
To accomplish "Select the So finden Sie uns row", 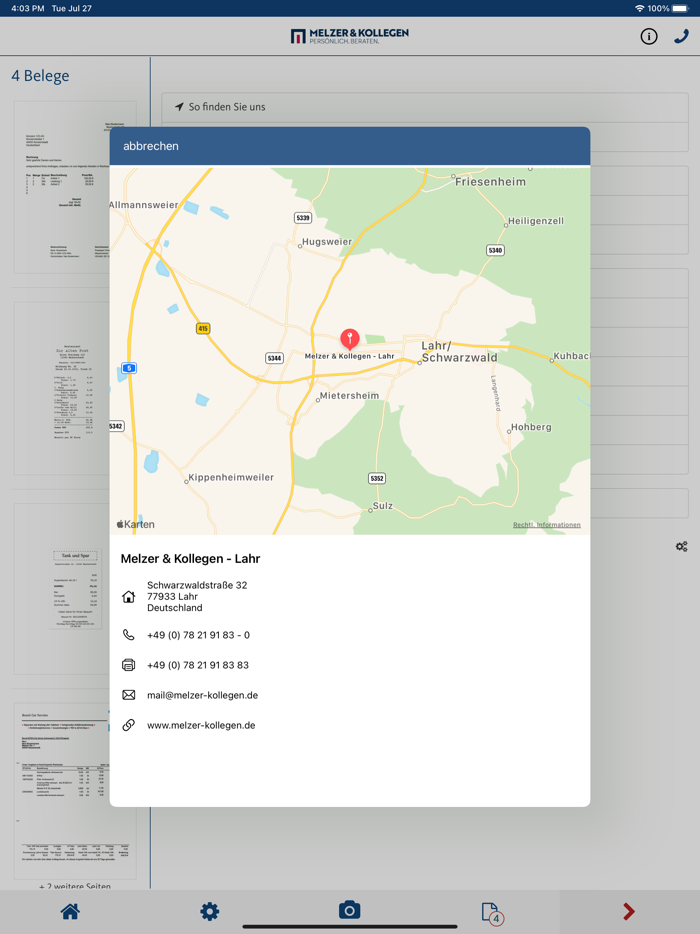I will point(425,107).
